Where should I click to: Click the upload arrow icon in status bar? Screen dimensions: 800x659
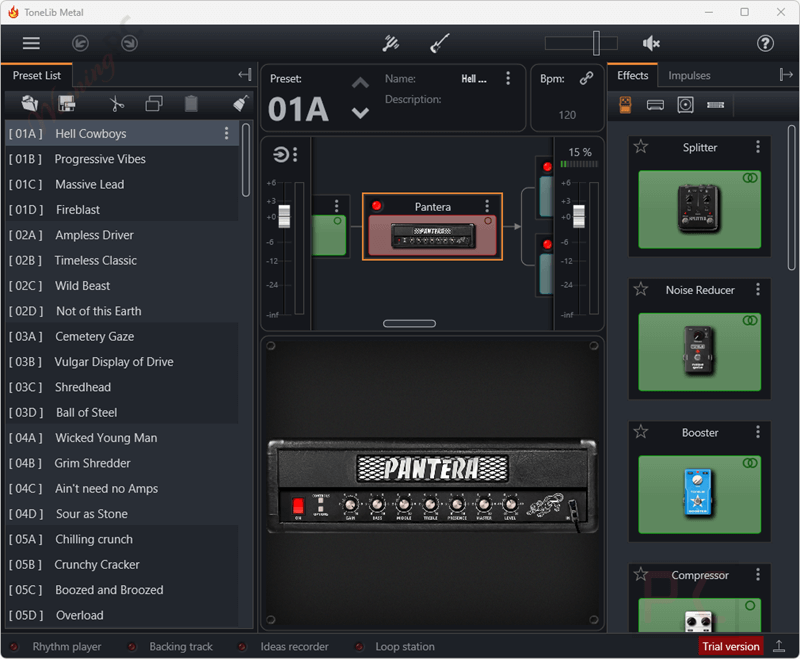click(779, 646)
